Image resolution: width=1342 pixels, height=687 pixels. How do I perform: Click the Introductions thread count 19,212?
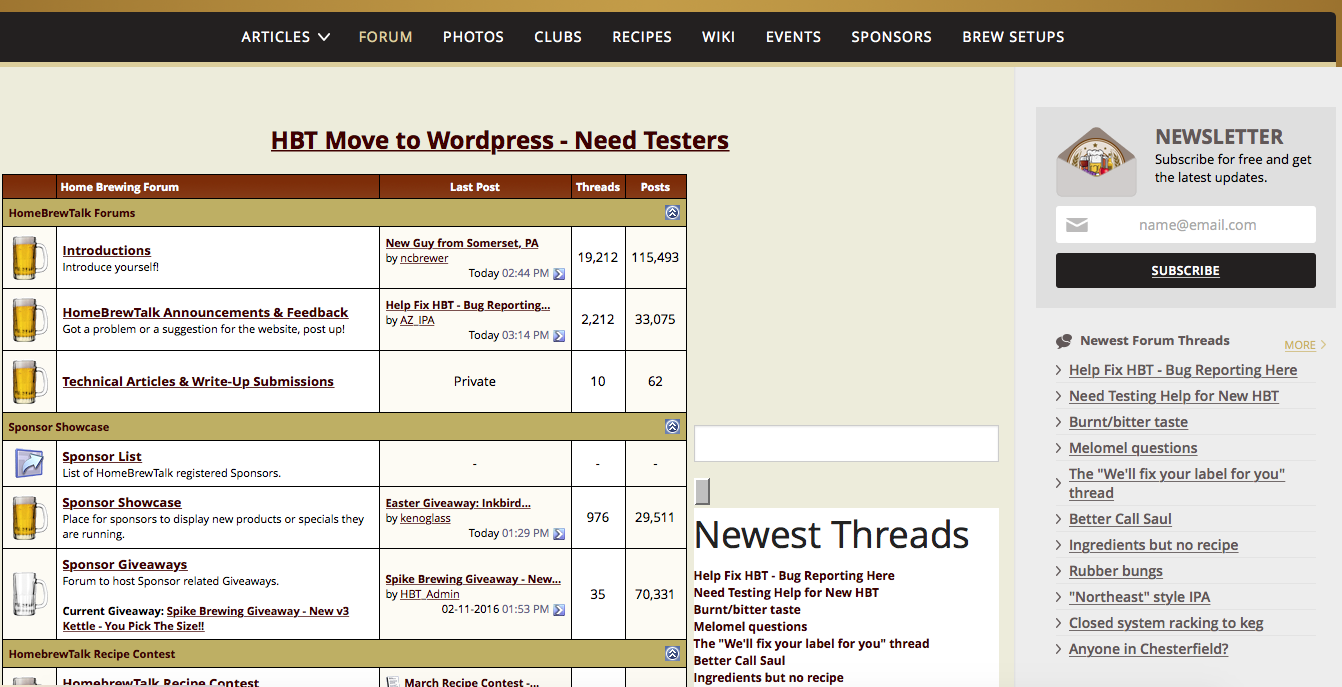(x=598, y=258)
